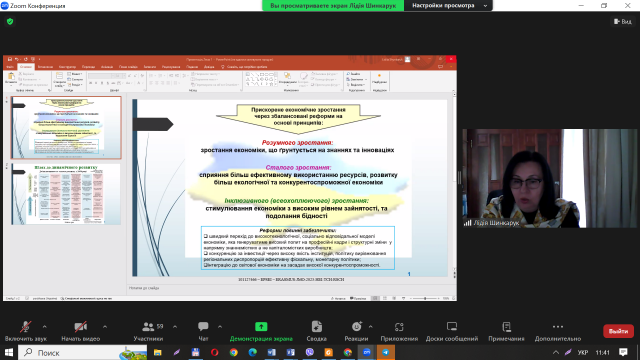The height and width of the screenshot is (360, 640).
Task: Show hidden system tray icons
Action: coord(556,352)
